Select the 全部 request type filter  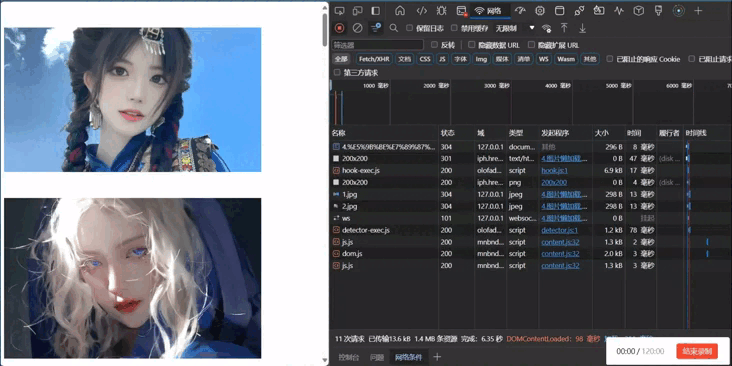[341, 59]
